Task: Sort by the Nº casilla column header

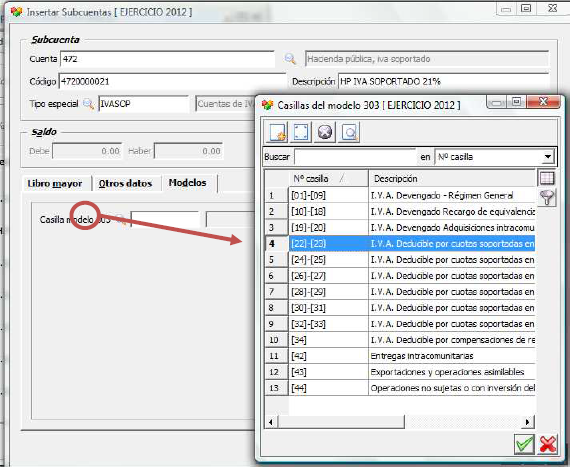Action: point(328,178)
